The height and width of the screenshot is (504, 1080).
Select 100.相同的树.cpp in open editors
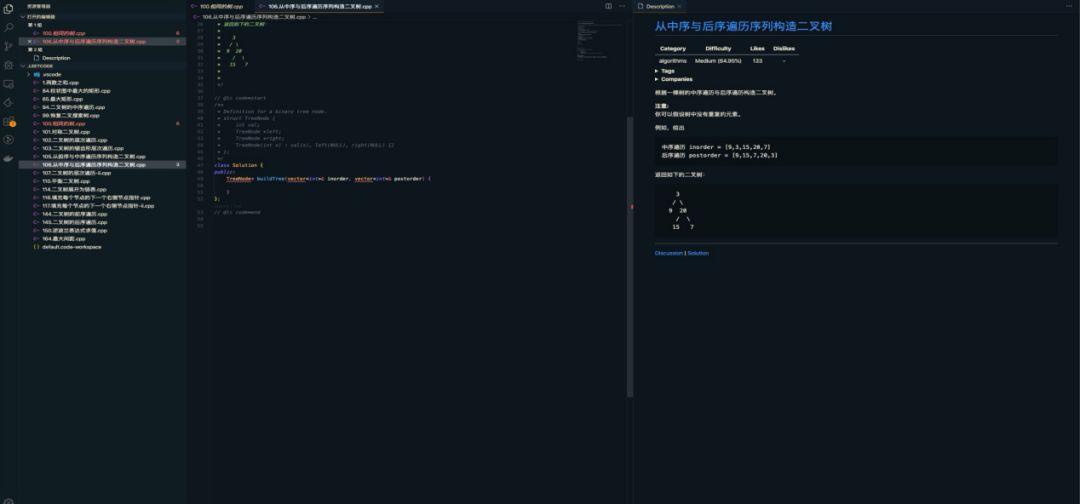63,33
